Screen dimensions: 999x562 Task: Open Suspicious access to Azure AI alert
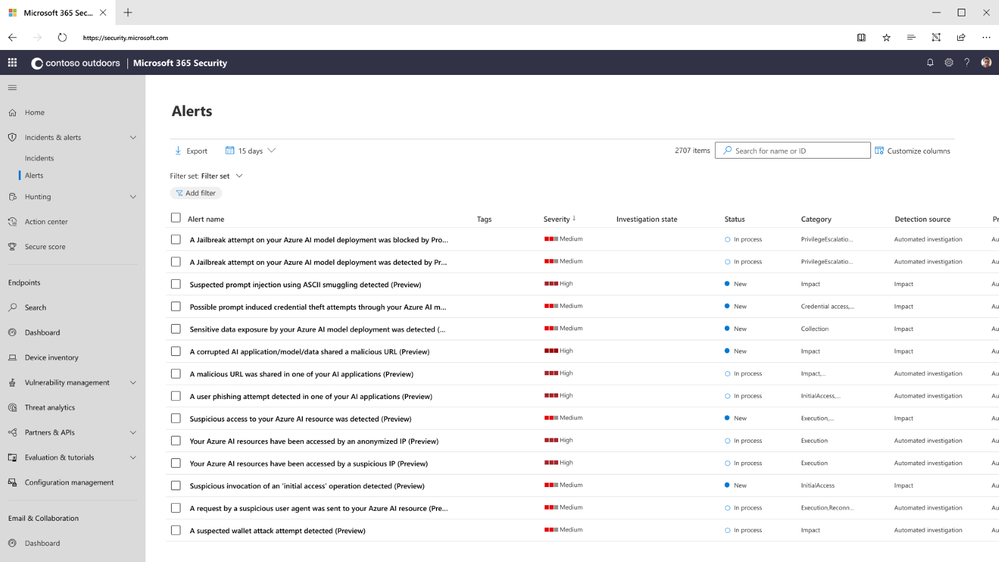pos(300,419)
